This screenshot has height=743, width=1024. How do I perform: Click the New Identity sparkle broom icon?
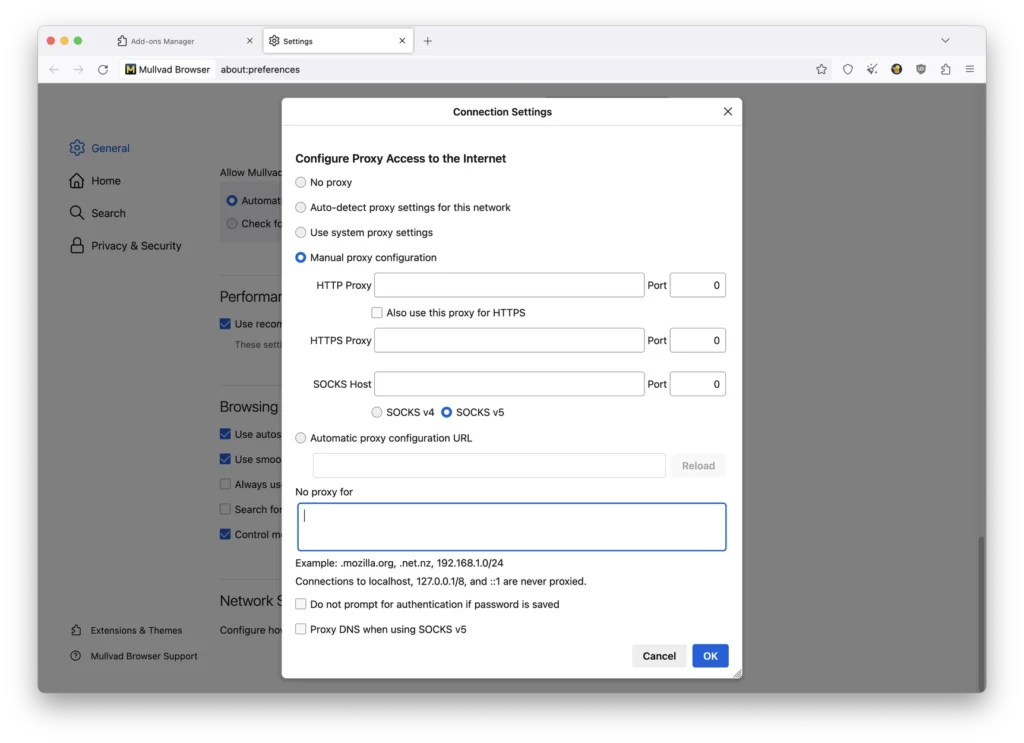[872, 69]
